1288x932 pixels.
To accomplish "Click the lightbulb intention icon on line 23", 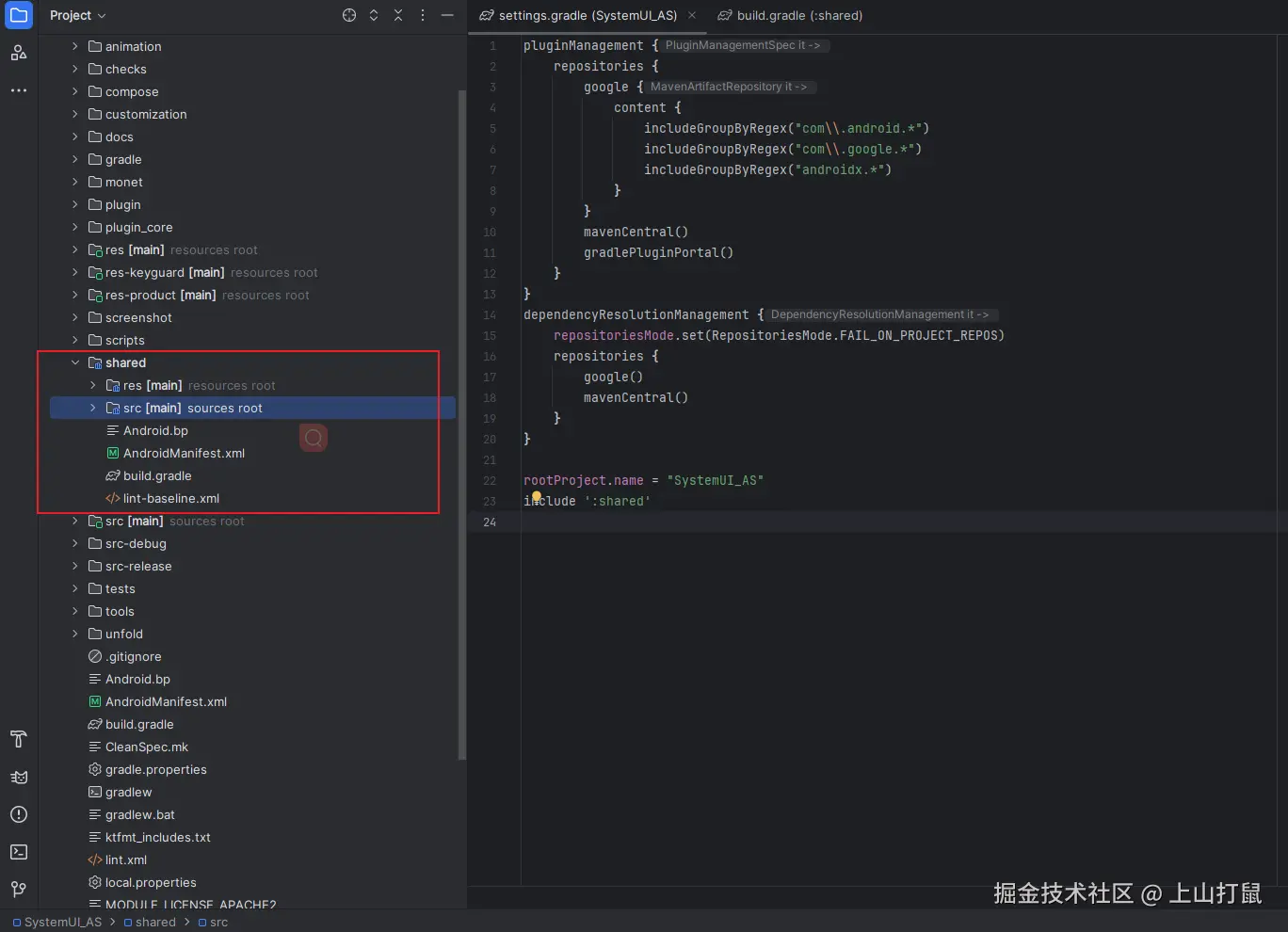I will (x=537, y=496).
